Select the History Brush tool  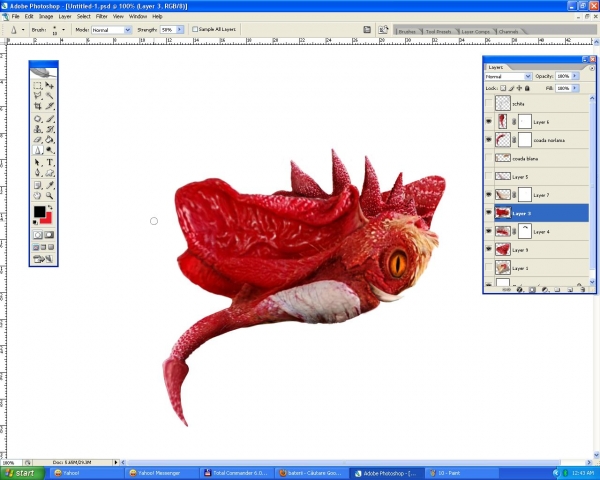pos(49,129)
